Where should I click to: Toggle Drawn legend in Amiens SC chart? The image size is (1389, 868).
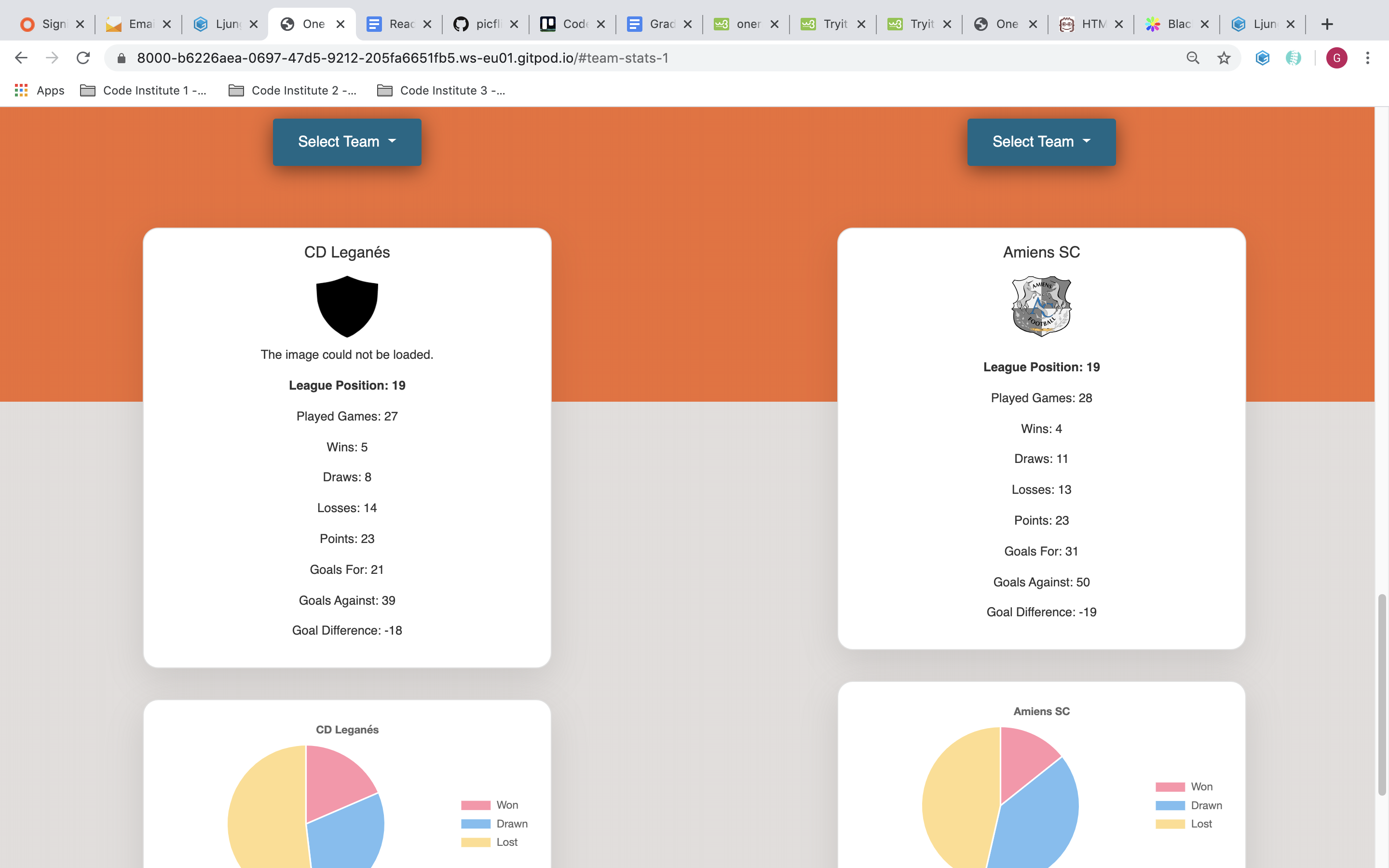[1189, 805]
